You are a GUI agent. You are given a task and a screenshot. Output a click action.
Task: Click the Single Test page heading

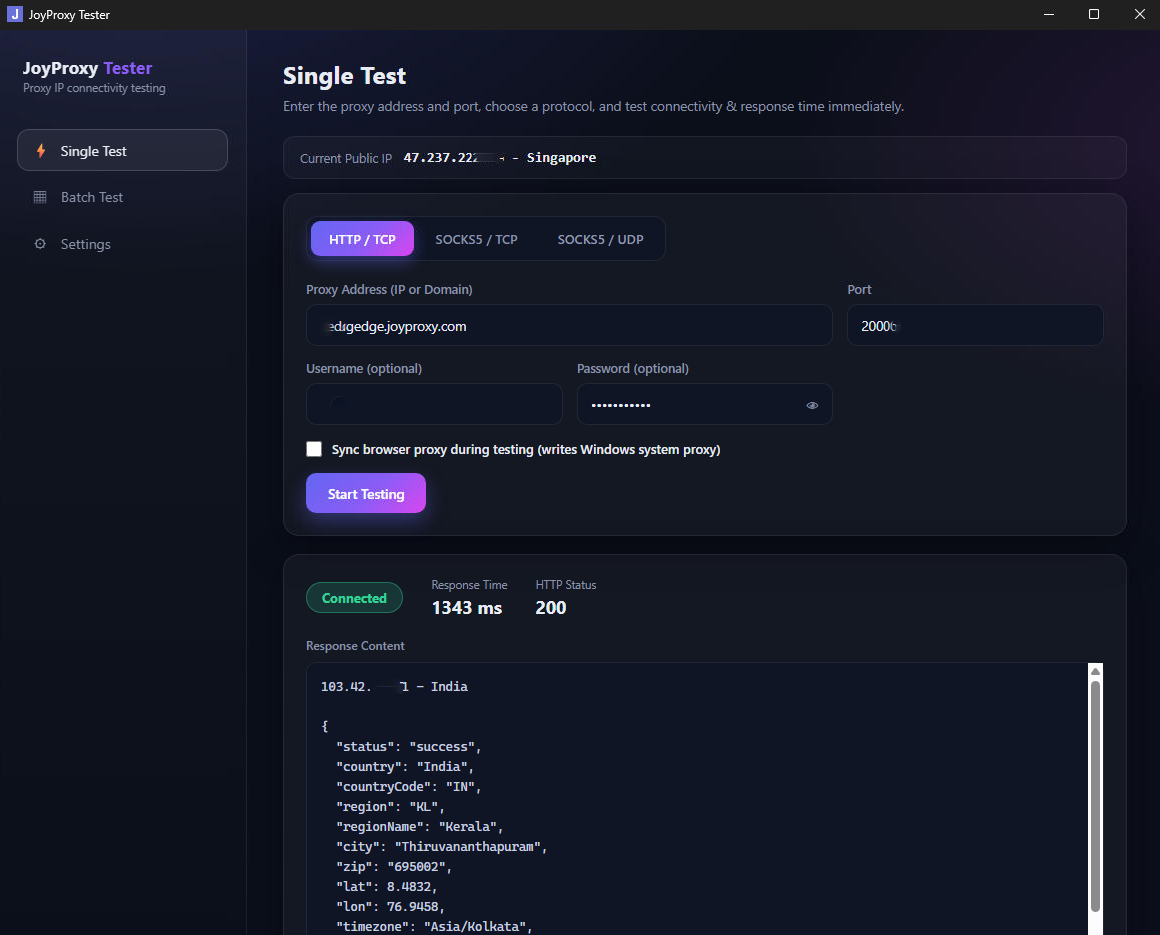[344, 75]
